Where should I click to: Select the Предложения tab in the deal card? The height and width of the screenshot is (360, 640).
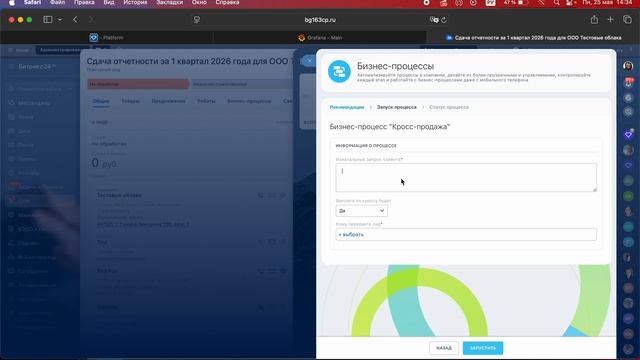[169, 101]
